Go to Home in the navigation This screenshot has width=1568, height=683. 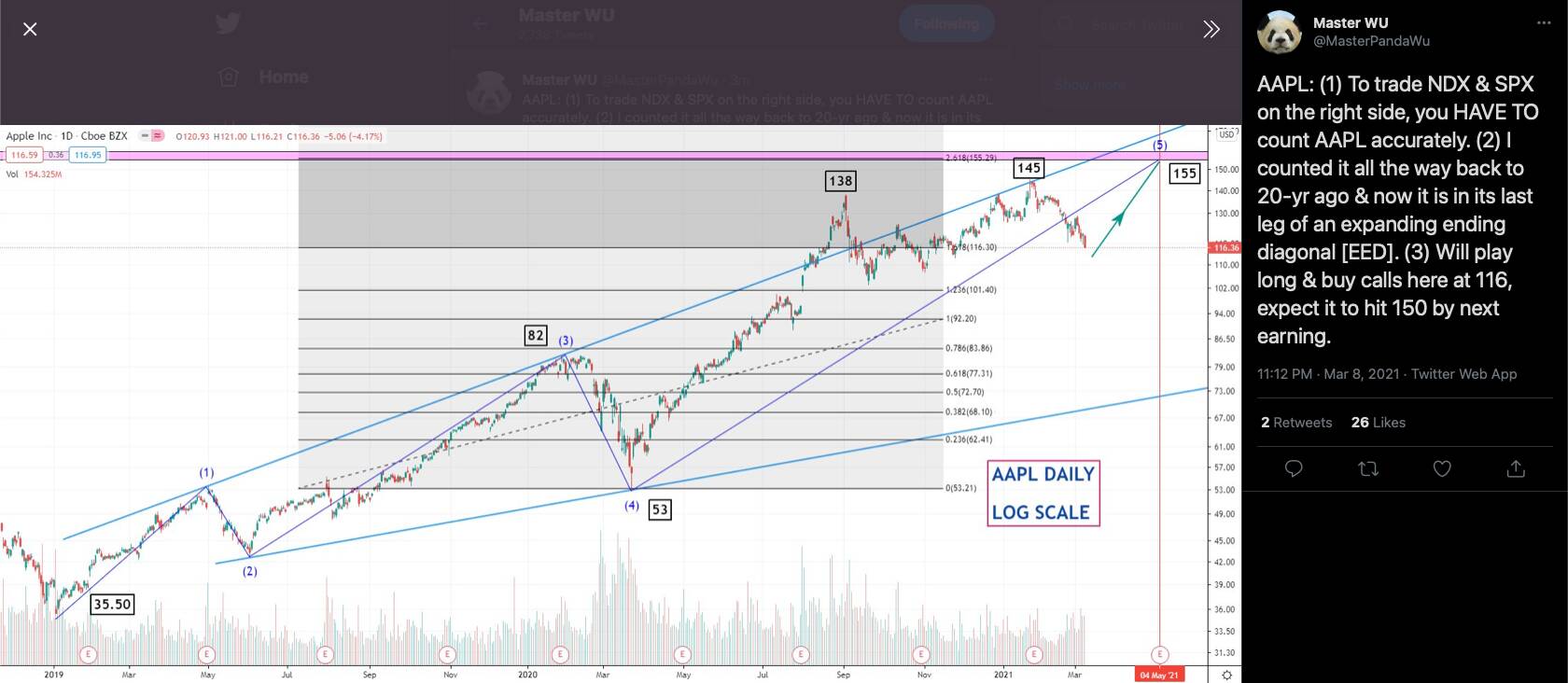(283, 77)
